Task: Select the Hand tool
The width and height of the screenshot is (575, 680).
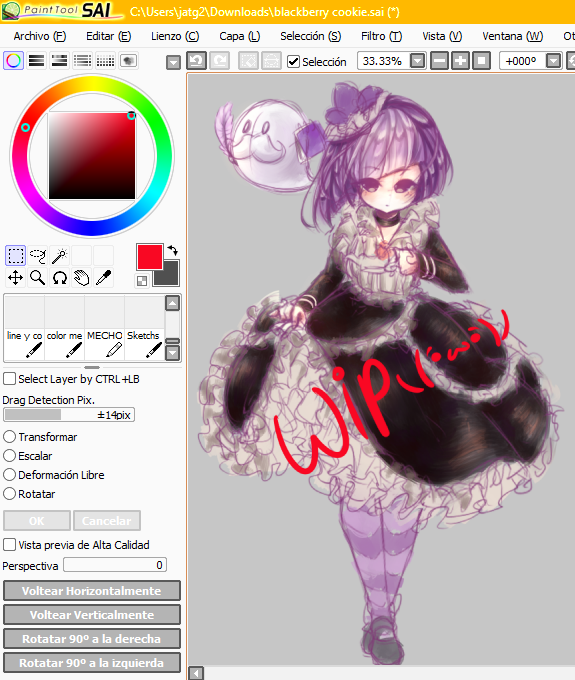Action: click(x=82, y=278)
